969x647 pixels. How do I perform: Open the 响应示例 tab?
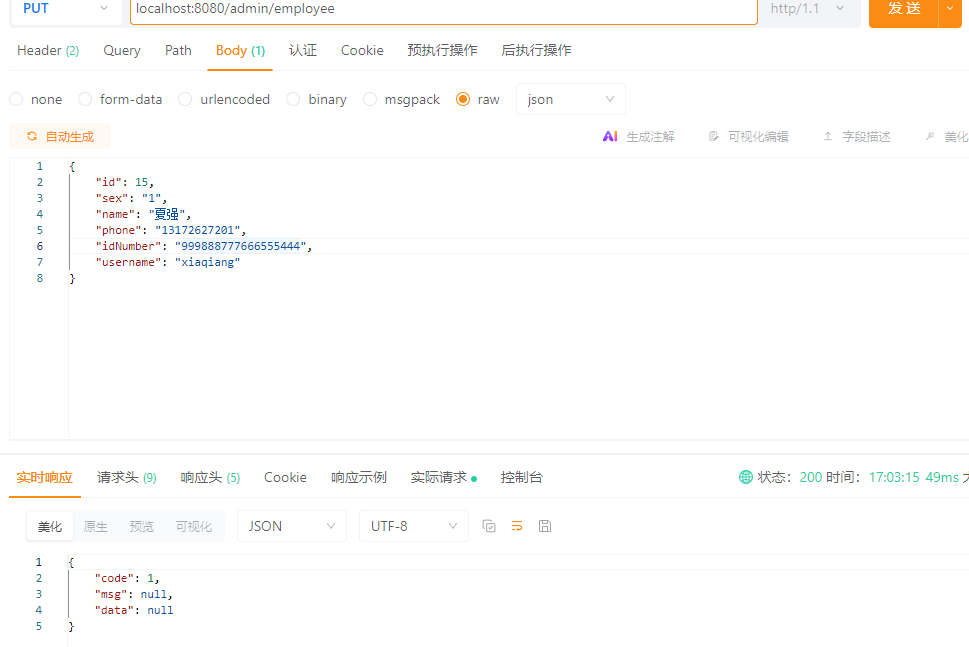click(x=359, y=477)
